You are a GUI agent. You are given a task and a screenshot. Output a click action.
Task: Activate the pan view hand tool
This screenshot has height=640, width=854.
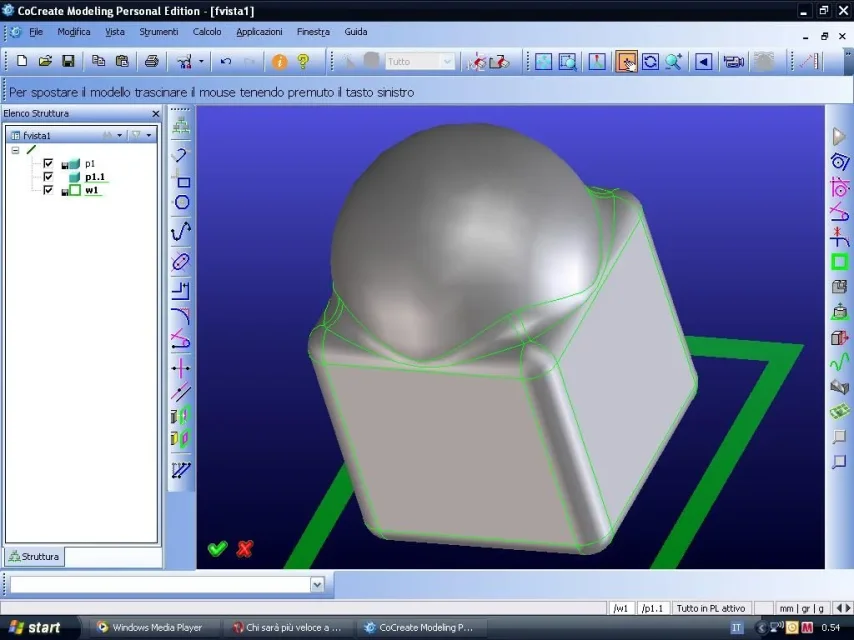(626, 62)
